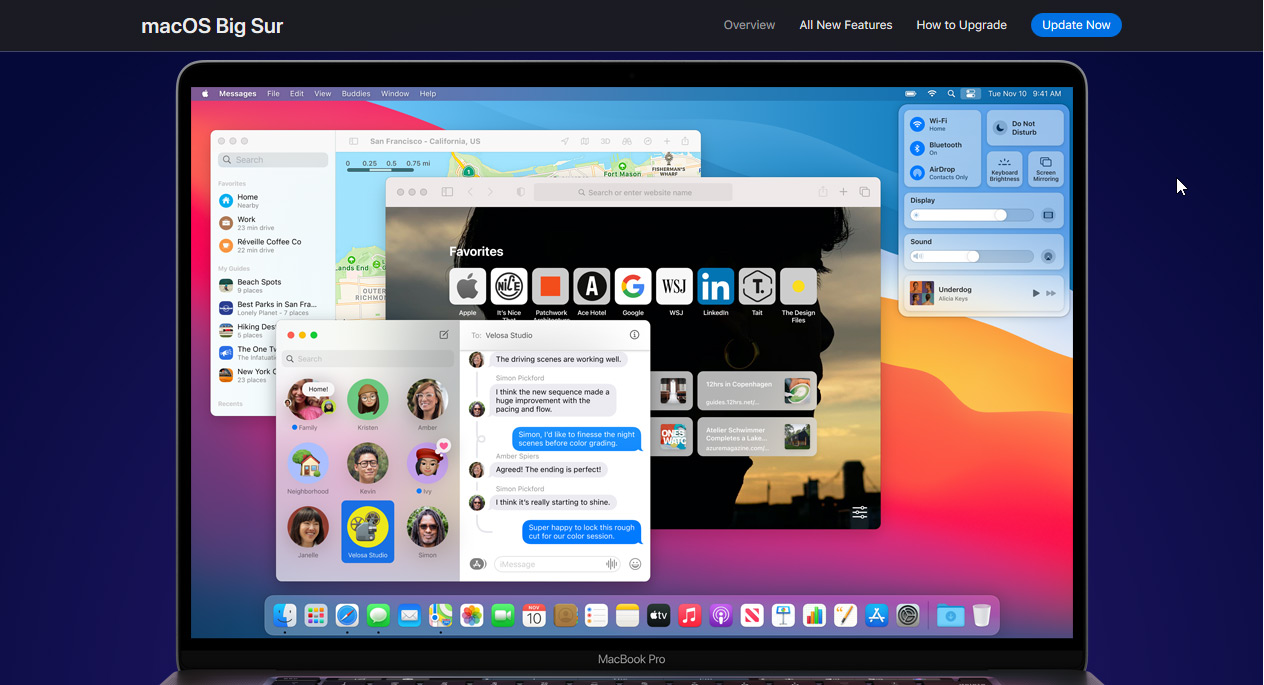Open AirDrop contacts options

pyautogui.click(x=917, y=173)
